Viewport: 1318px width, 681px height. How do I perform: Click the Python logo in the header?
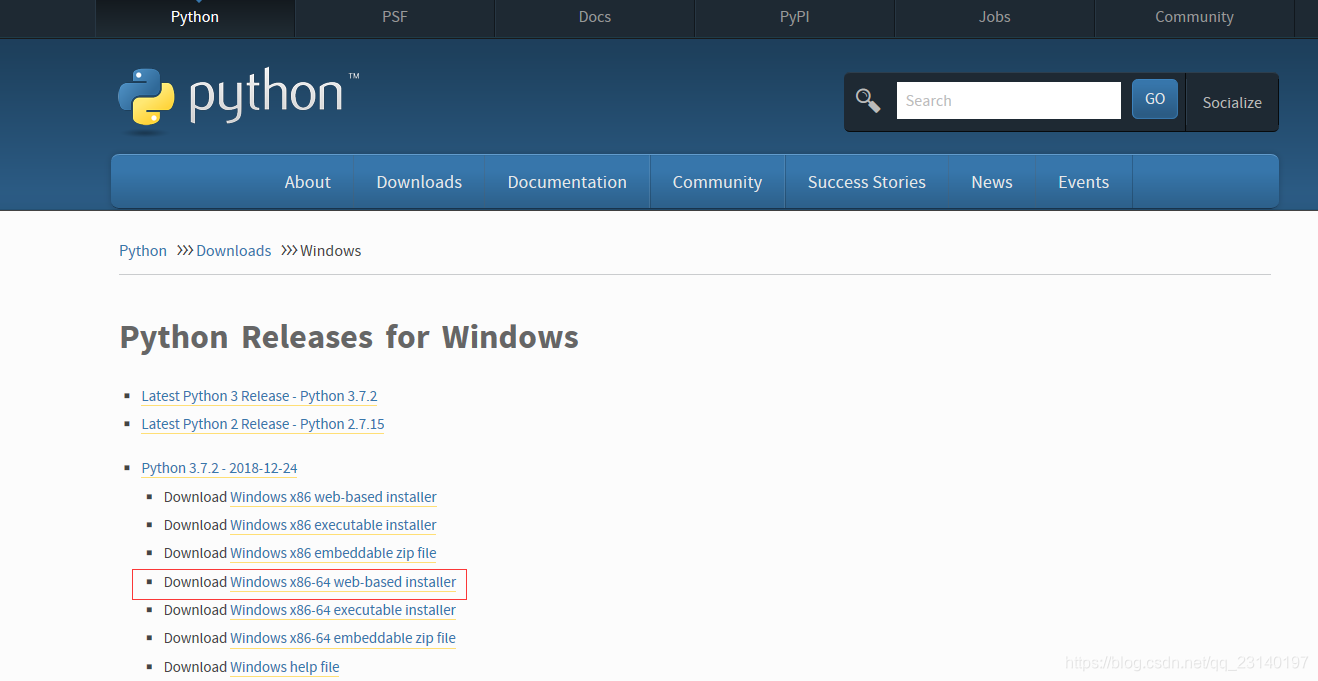point(238,101)
